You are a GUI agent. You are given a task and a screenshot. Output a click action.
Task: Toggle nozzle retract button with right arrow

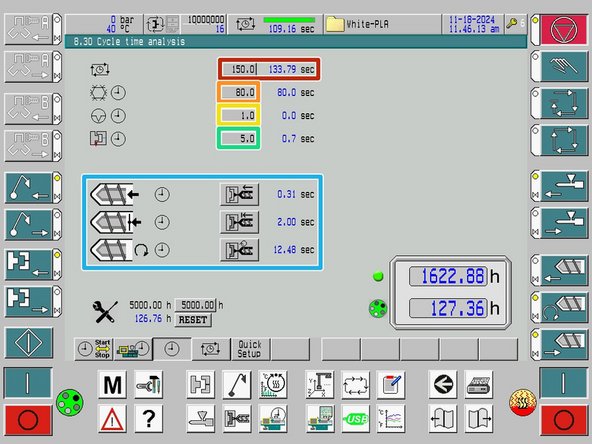click(564, 224)
